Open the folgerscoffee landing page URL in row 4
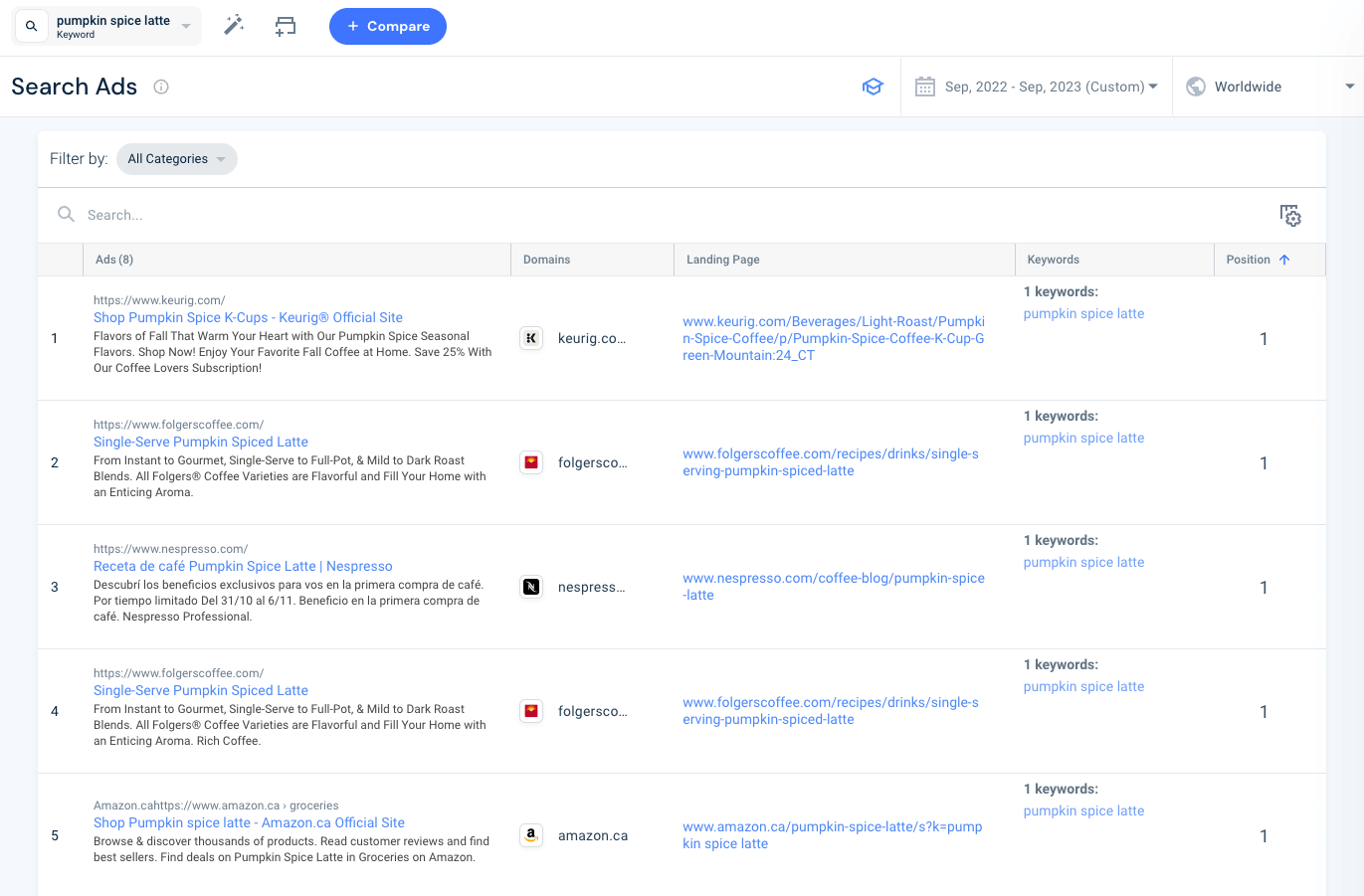The height and width of the screenshot is (896, 1364). click(x=831, y=711)
